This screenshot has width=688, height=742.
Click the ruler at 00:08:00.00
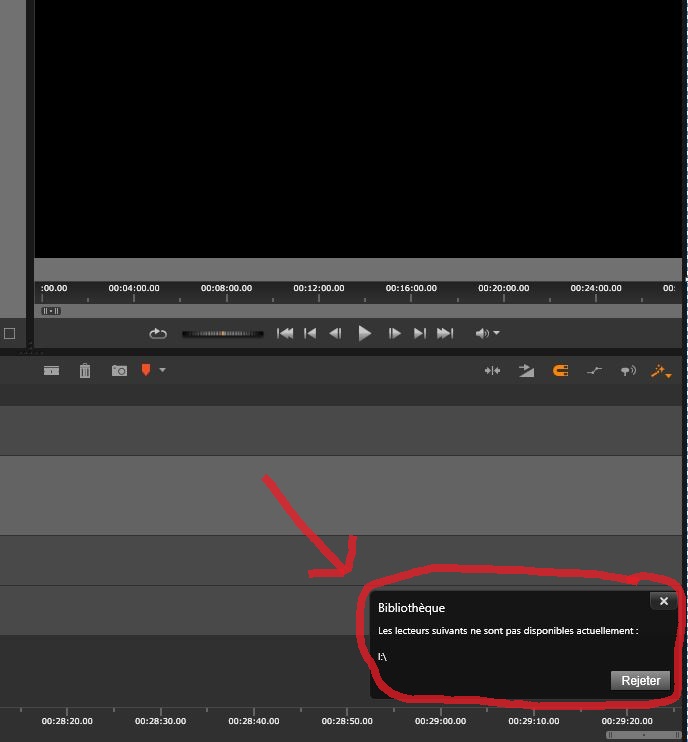[x=226, y=288]
